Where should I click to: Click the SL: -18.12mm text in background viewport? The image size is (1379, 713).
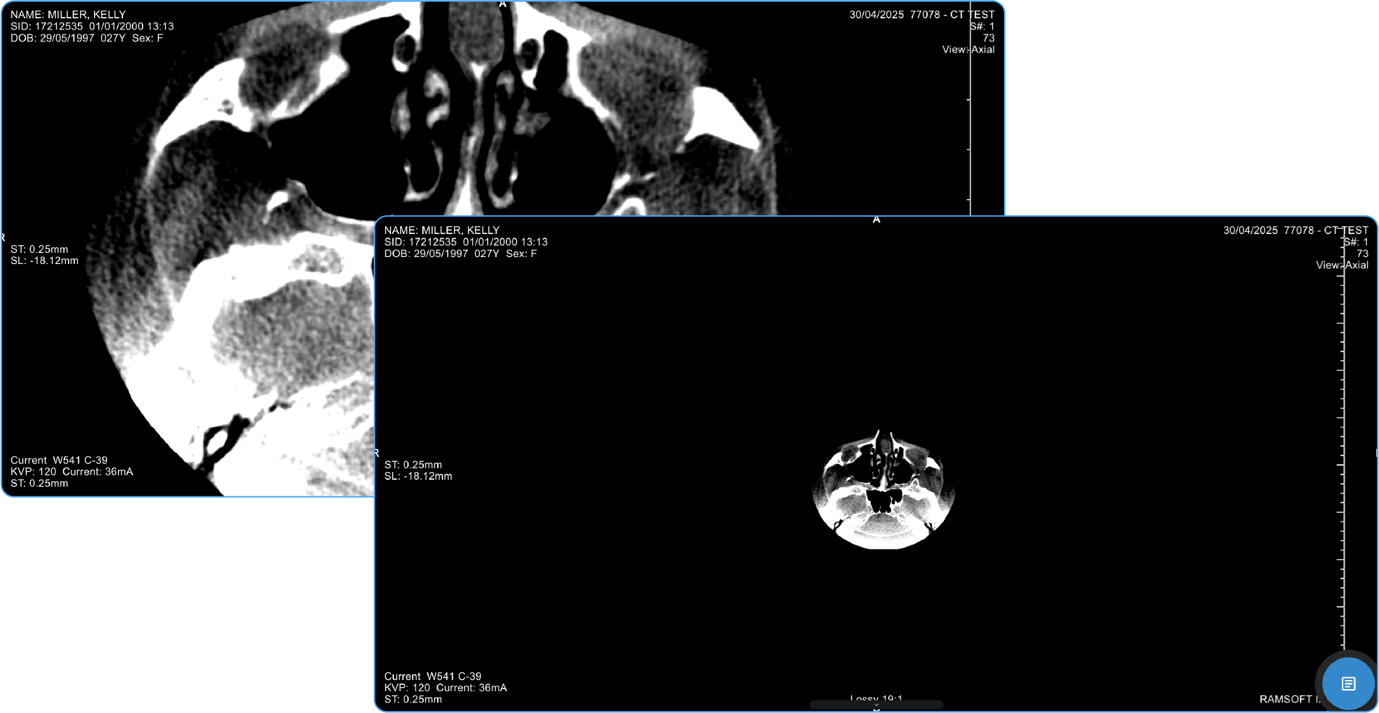coord(44,261)
